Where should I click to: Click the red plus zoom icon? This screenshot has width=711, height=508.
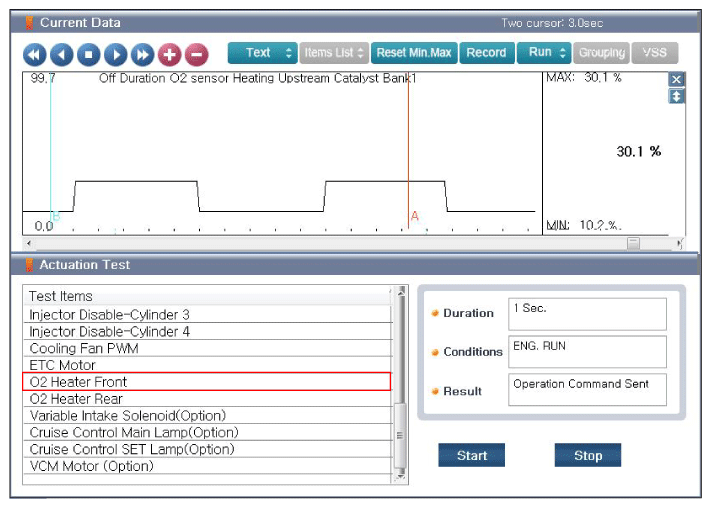pyautogui.click(x=170, y=54)
